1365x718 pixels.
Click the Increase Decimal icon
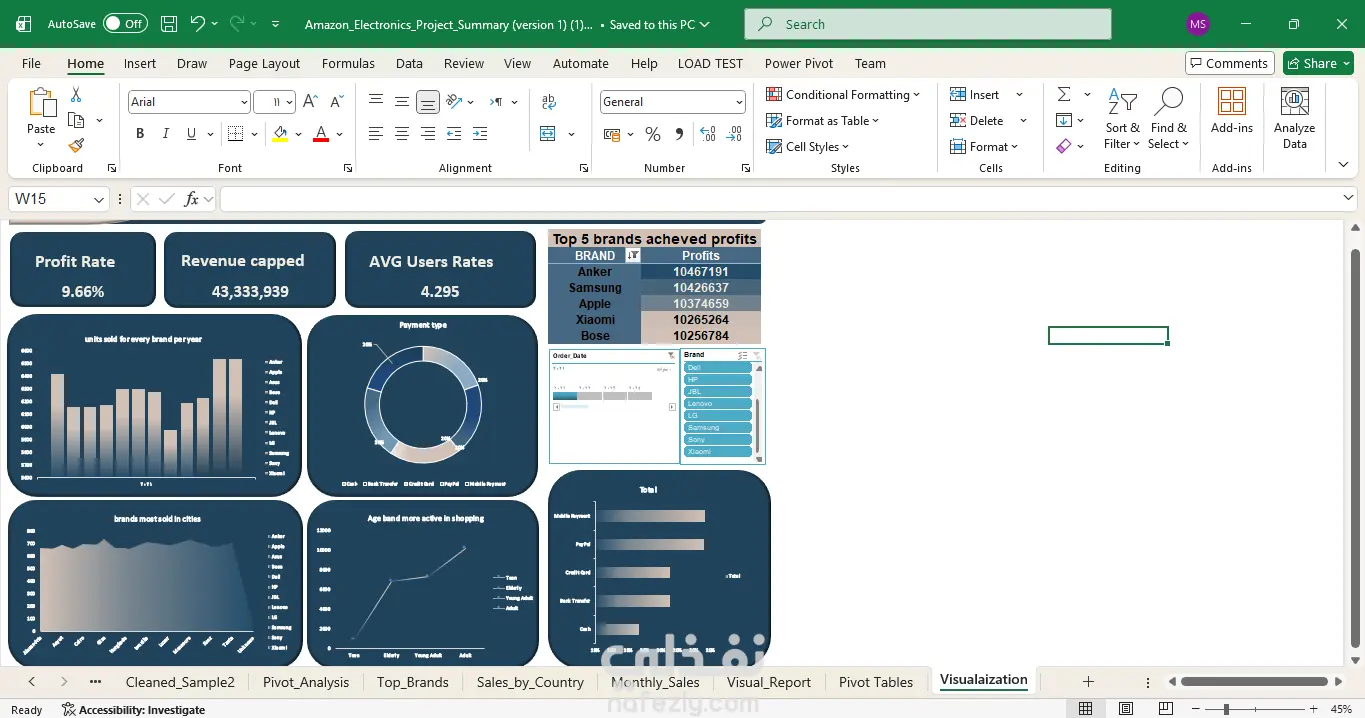(x=708, y=134)
